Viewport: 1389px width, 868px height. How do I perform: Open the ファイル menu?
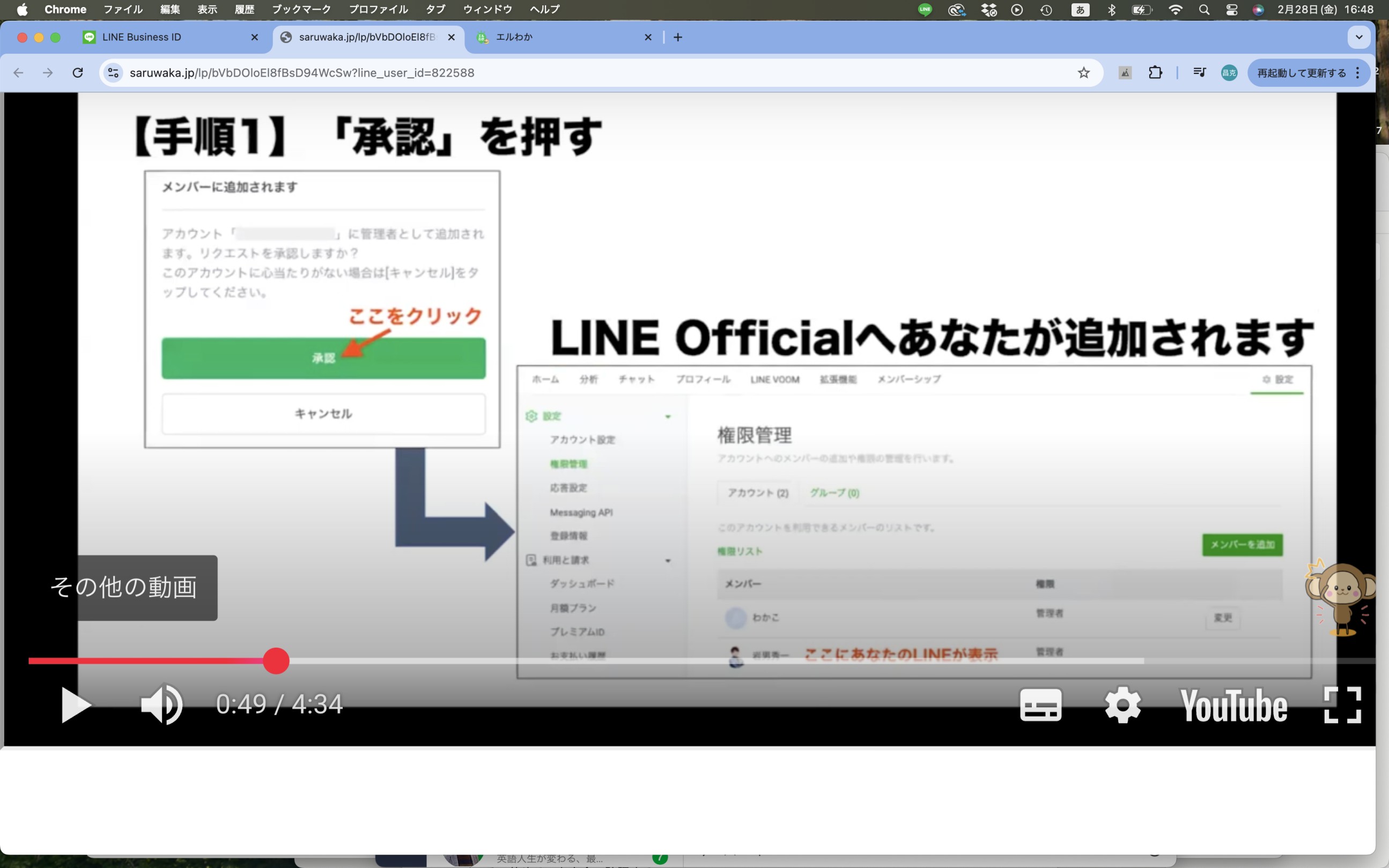[123, 10]
